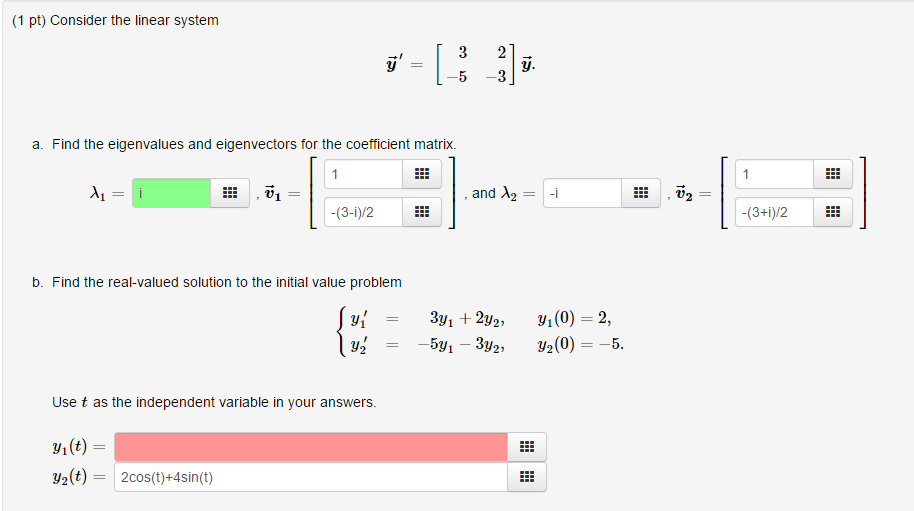Open equation editor icon beside λ1 field
The height and width of the screenshot is (511, 914).
[x=230, y=193]
